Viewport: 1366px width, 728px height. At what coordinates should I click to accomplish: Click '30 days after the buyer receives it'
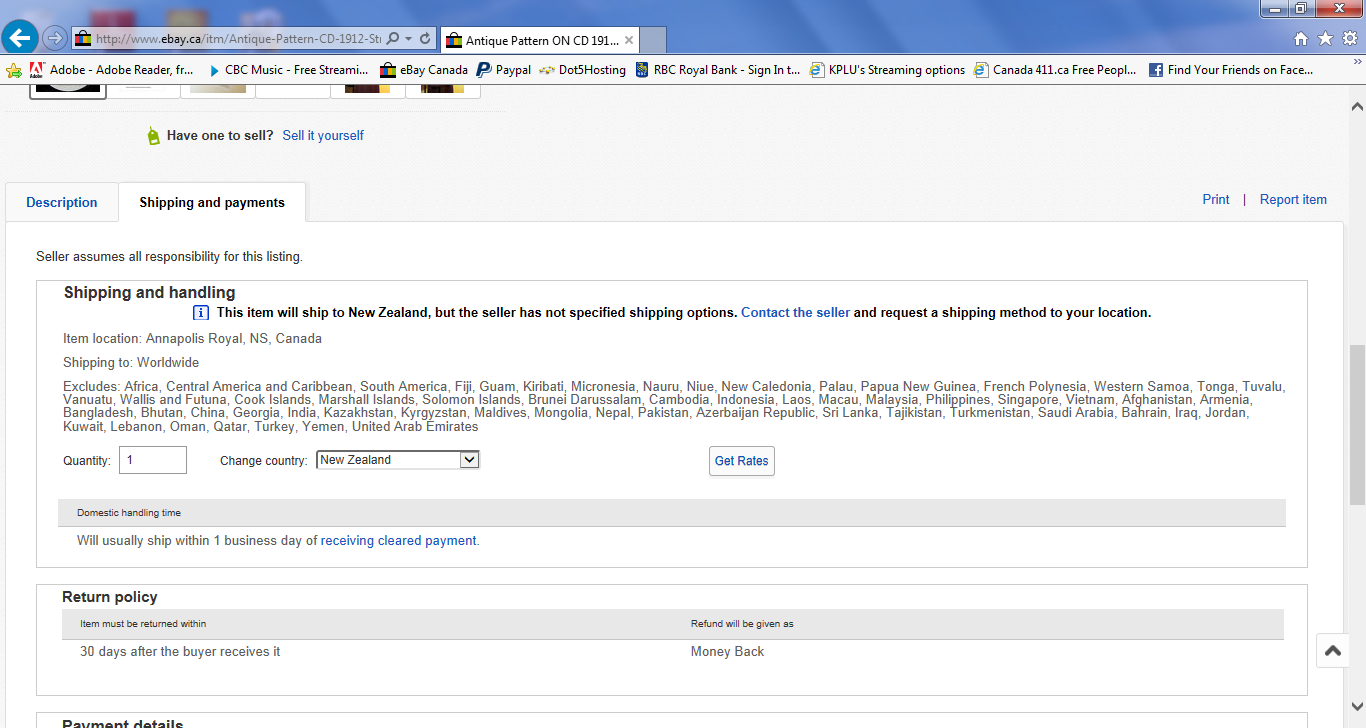180,651
